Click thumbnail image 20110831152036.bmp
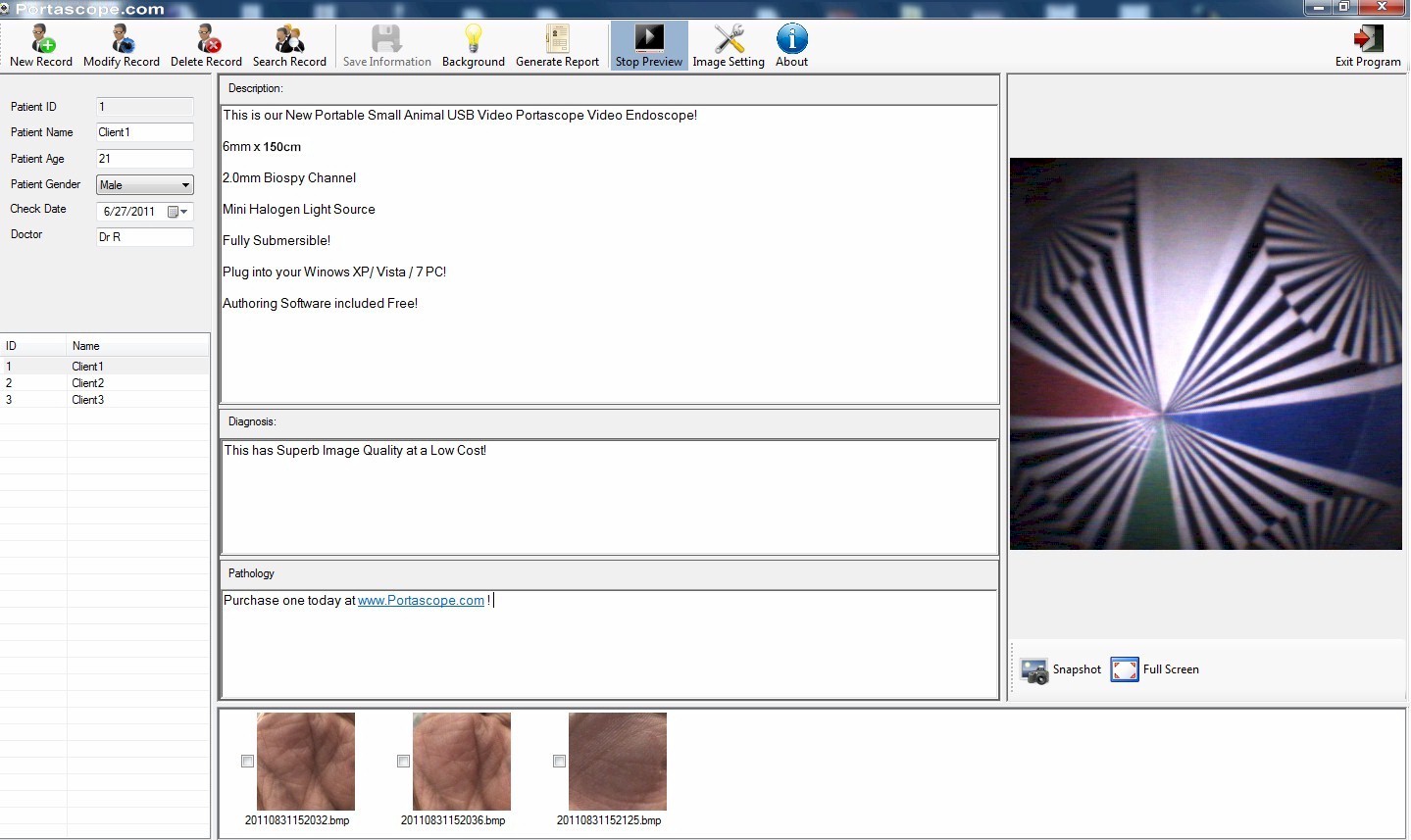The image size is (1411, 840). coord(462,762)
